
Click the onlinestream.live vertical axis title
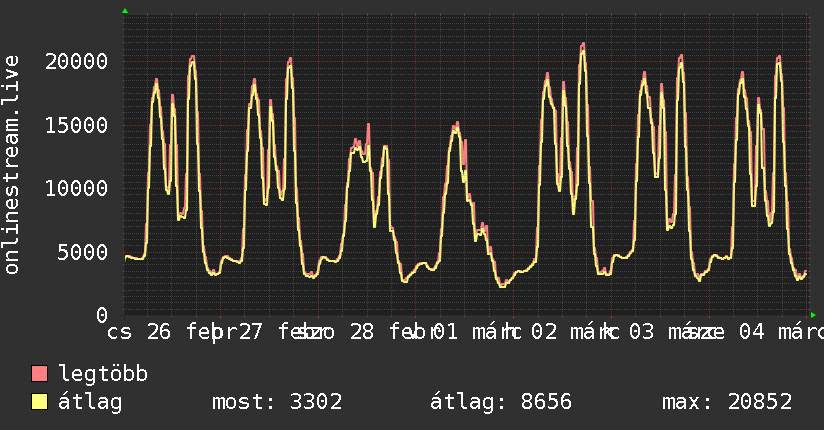pos(12,165)
